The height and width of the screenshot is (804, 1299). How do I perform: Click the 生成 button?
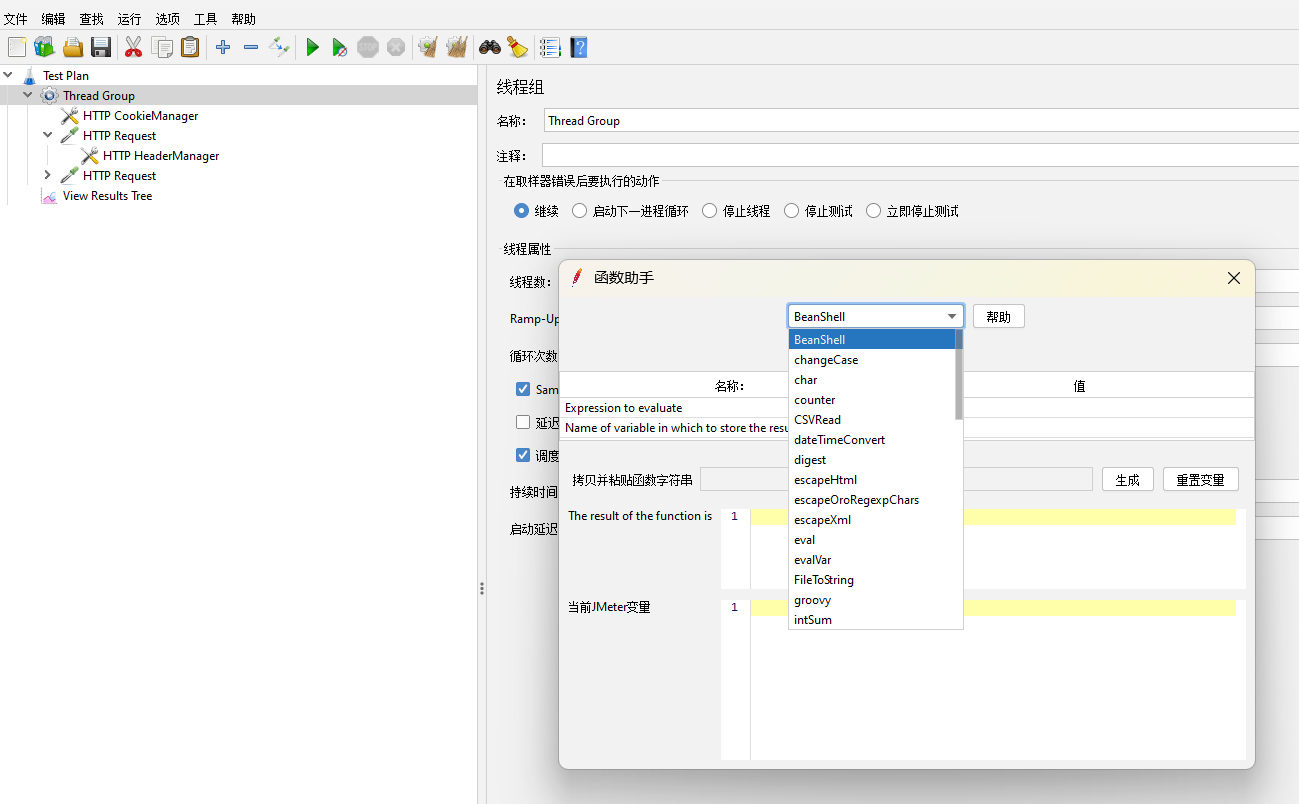[1128, 479]
